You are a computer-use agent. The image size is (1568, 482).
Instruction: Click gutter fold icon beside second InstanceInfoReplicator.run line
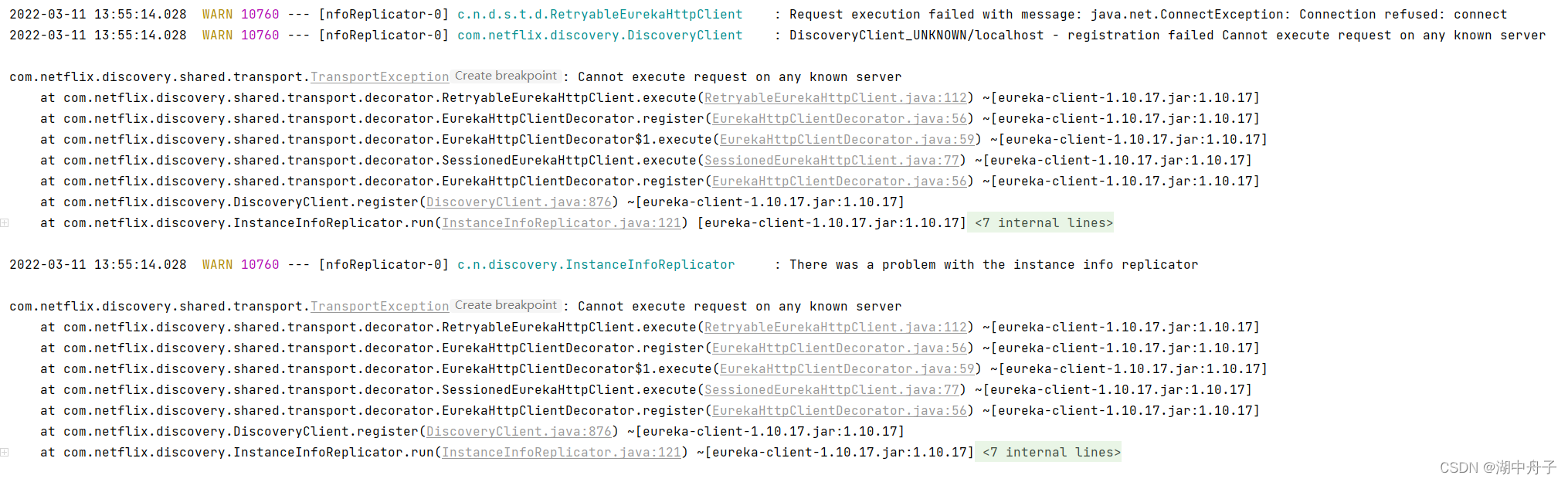pyautogui.click(x=5, y=452)
